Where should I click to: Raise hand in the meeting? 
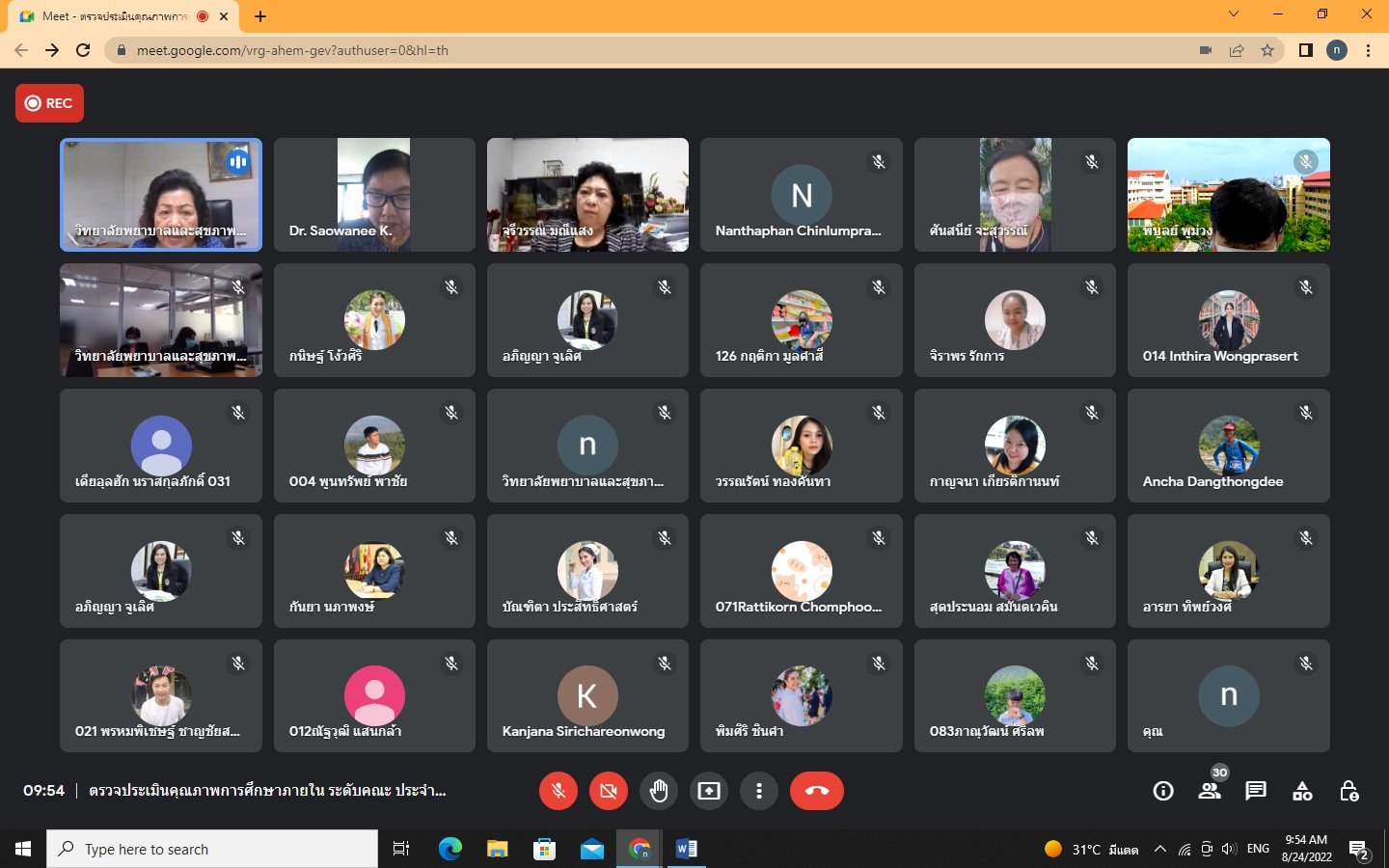(x=659, y=791)
